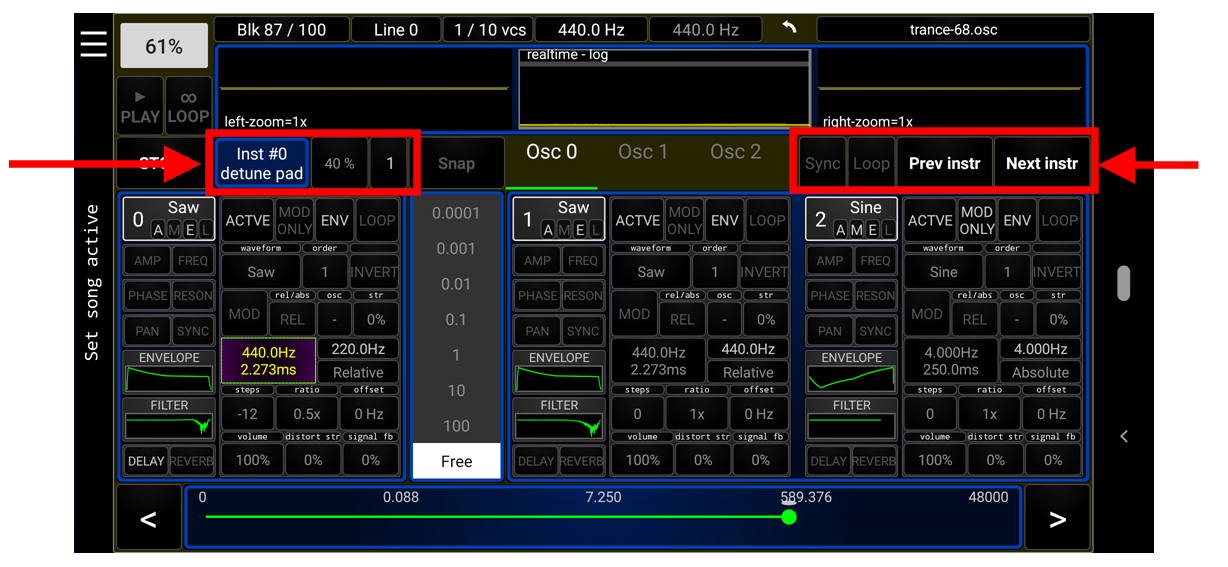Open oscillator 0 steps -12 selector

tap(248, 414)
